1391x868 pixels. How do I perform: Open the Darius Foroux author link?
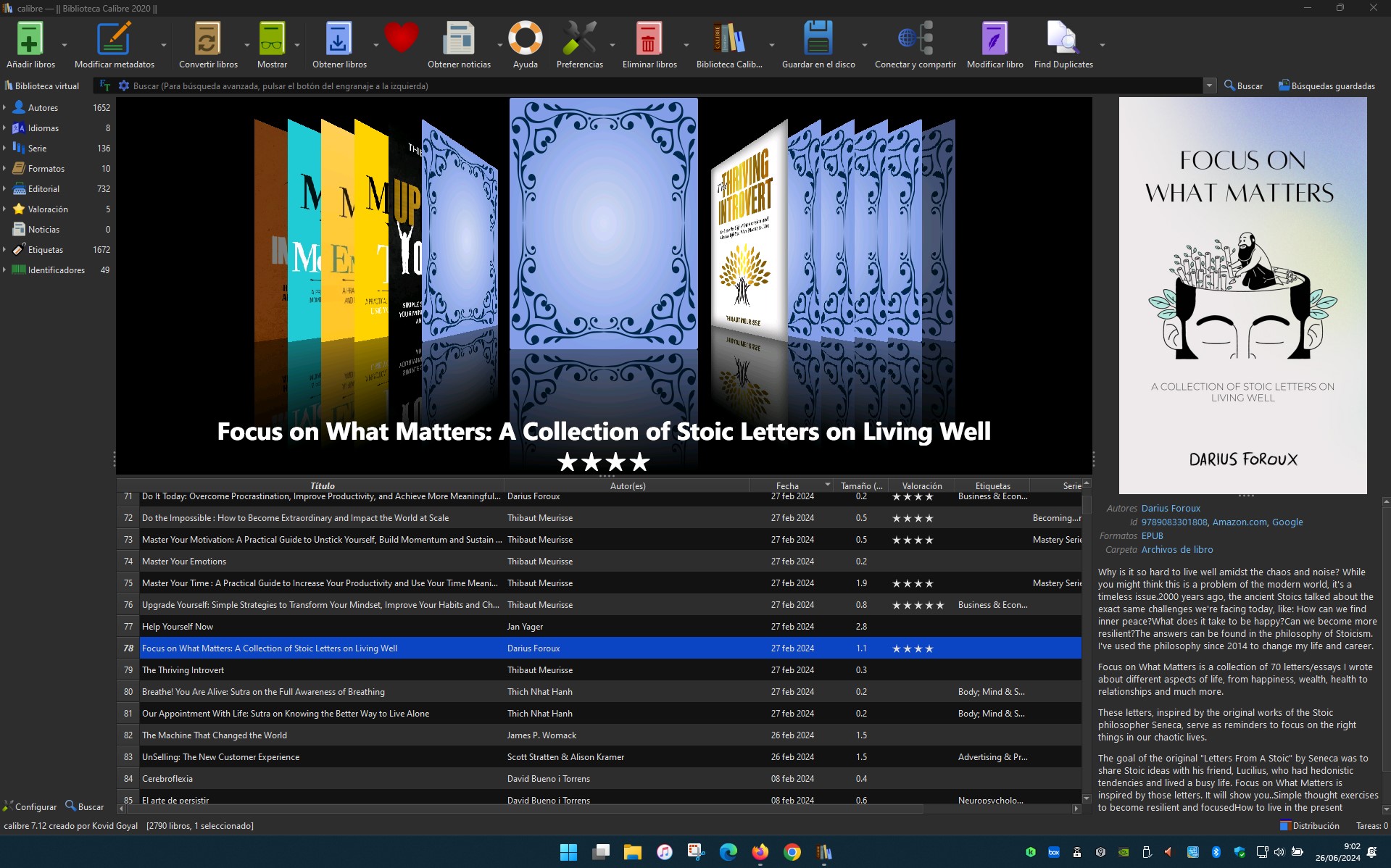(x=1171, y=508)
